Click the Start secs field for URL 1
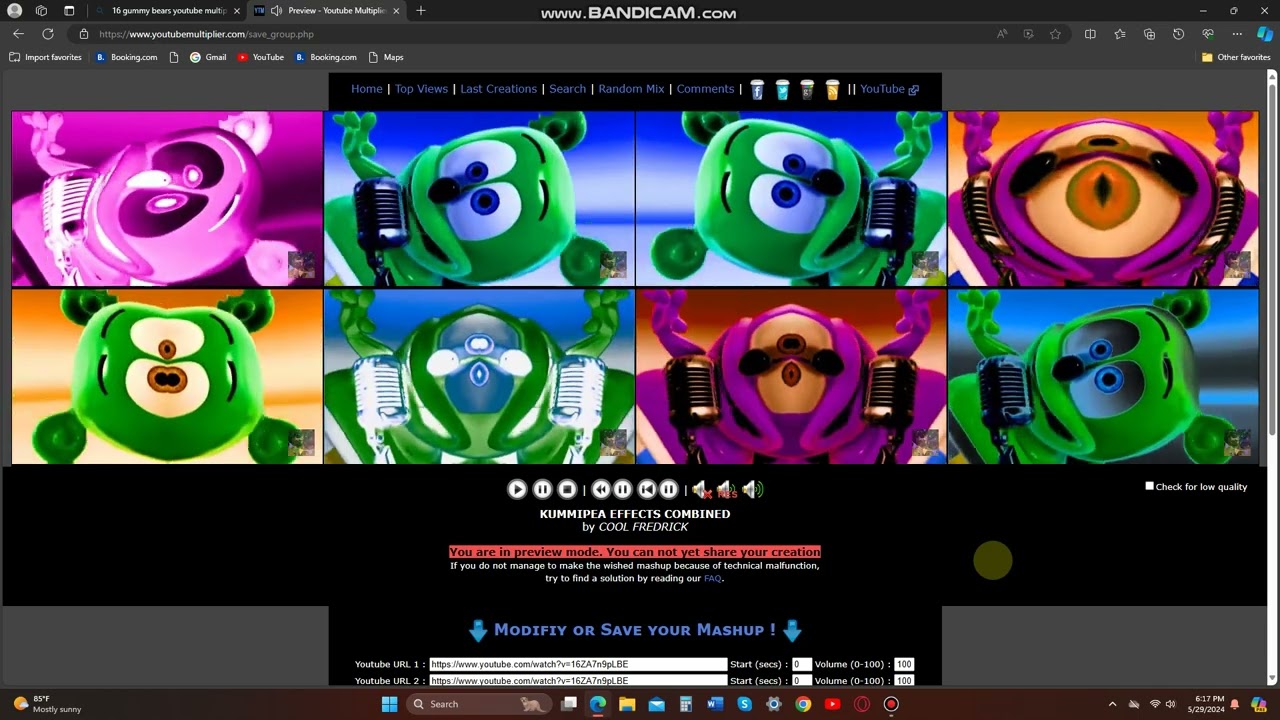The width and height of the screenshot is (1280, 720). pos(801,664)
